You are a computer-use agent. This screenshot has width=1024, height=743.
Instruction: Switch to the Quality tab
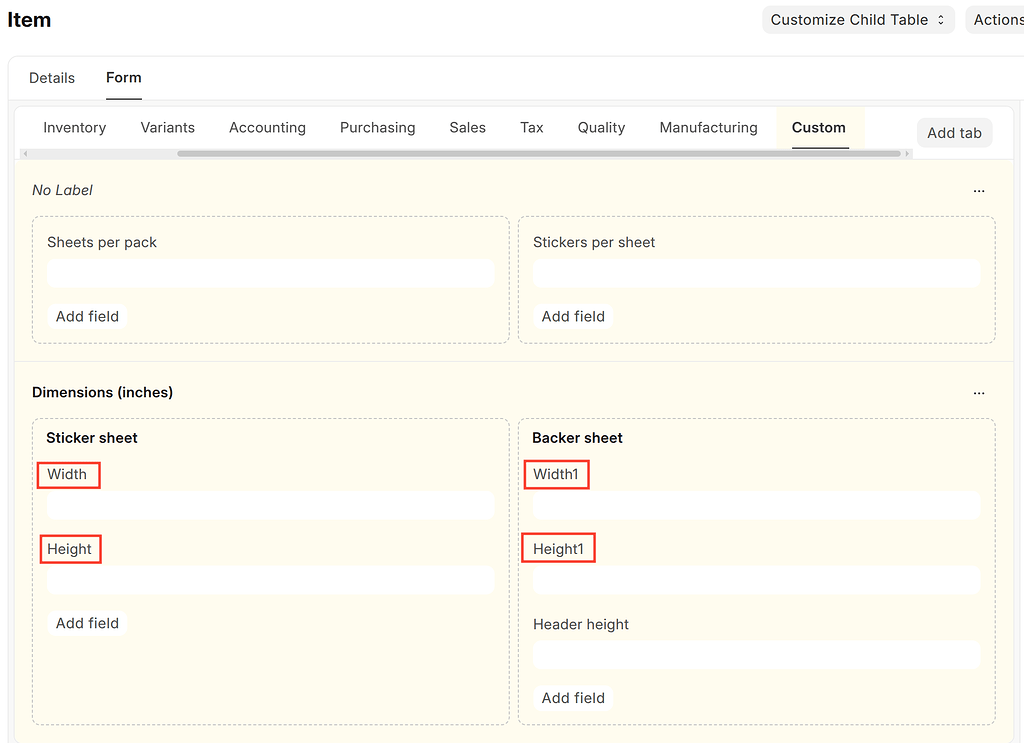[601, 127]
